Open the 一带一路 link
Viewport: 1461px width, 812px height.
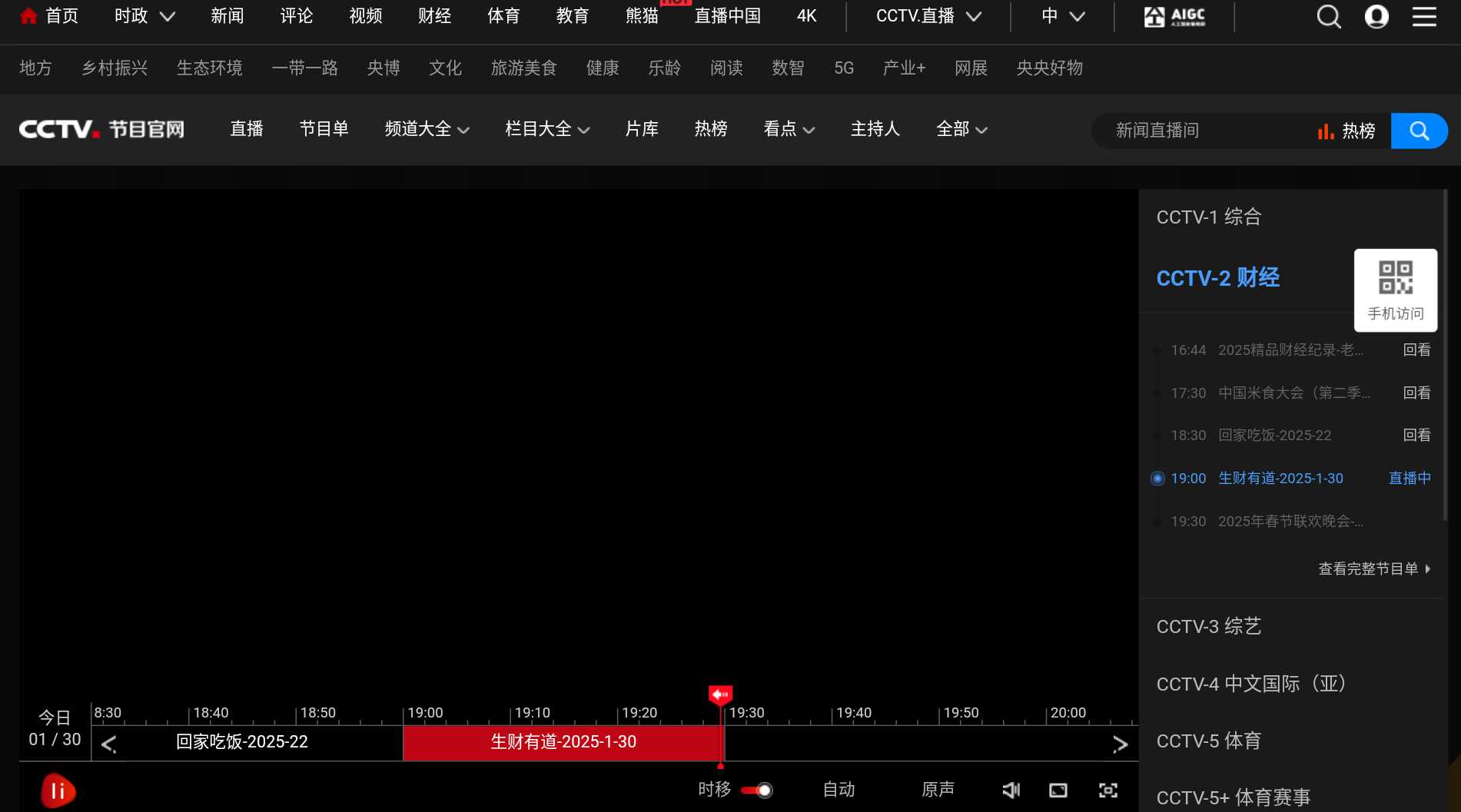(x=305, y=68)
